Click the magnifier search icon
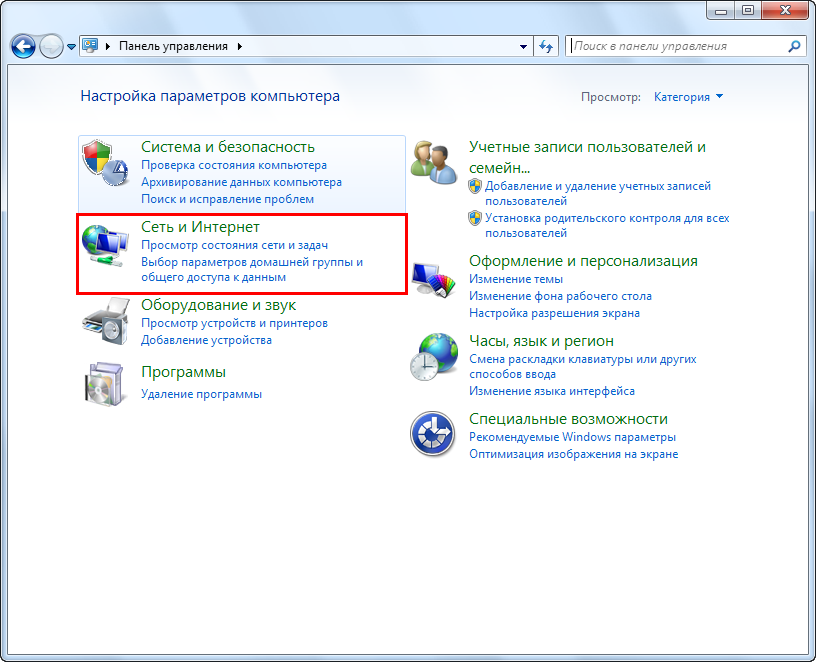Viewport: 816px width, 662px height. [794, 46]
